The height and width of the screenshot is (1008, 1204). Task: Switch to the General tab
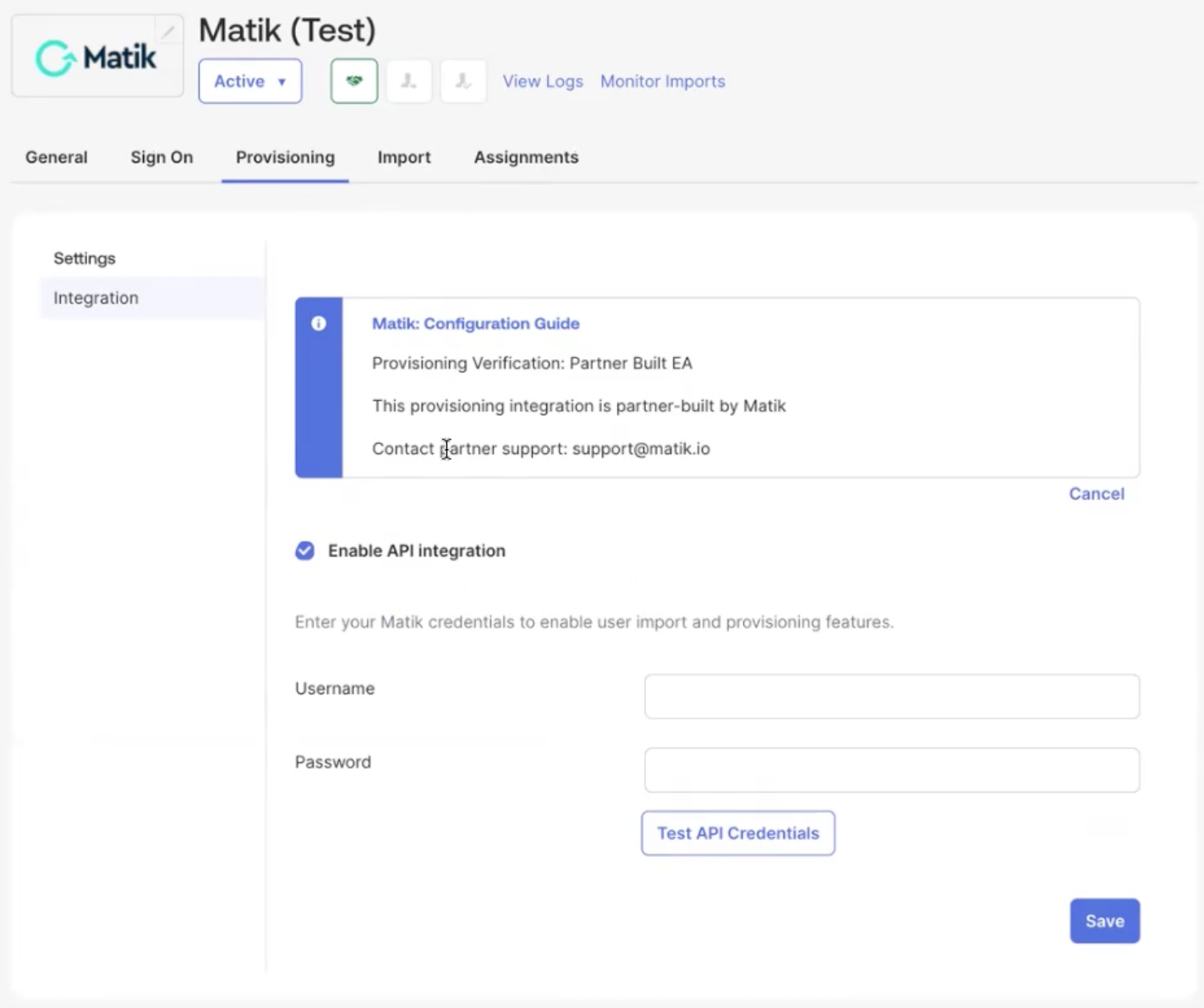(57, 157)
